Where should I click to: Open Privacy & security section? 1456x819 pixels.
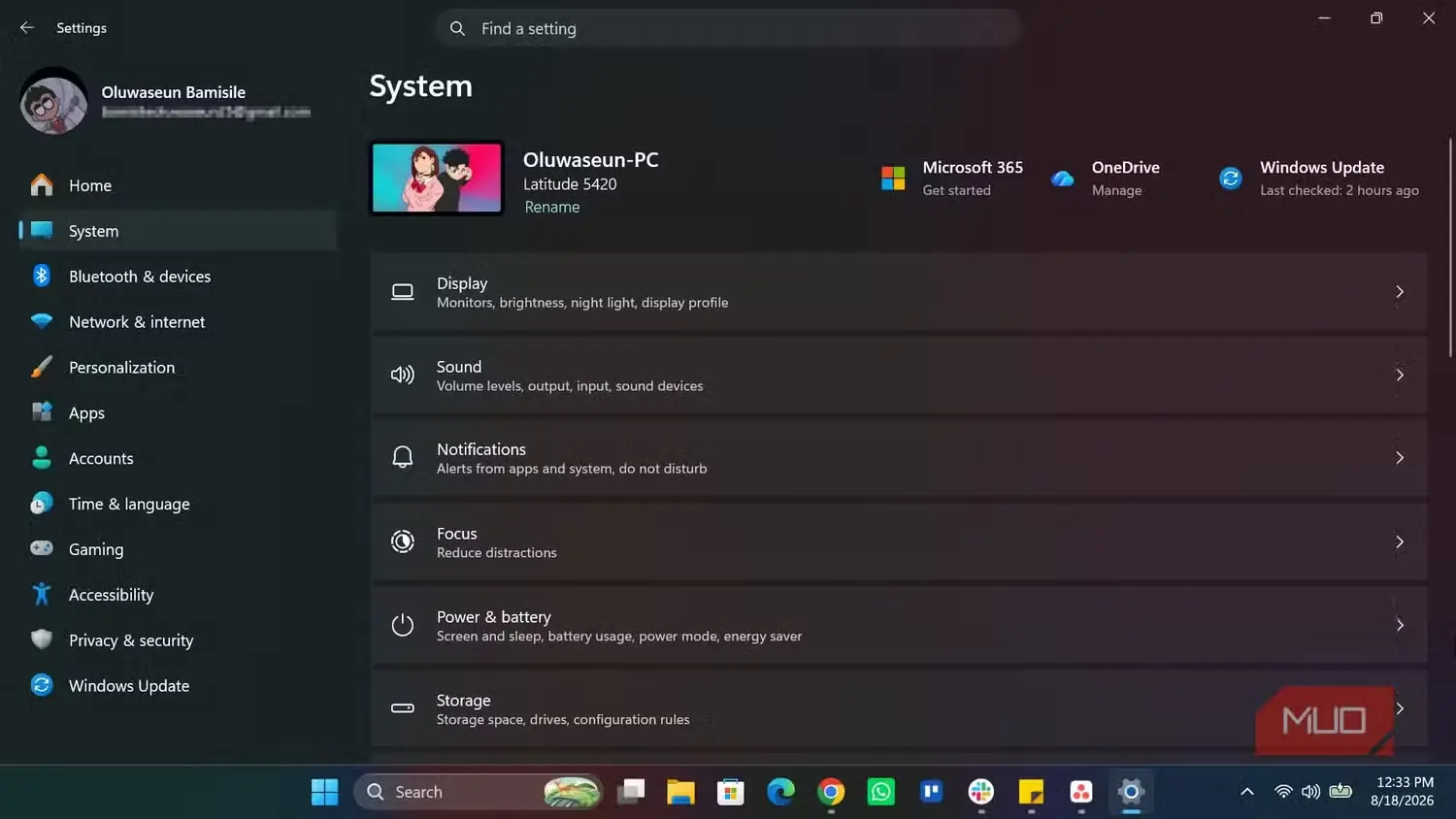pyautogui.click(x=178, y=639)
